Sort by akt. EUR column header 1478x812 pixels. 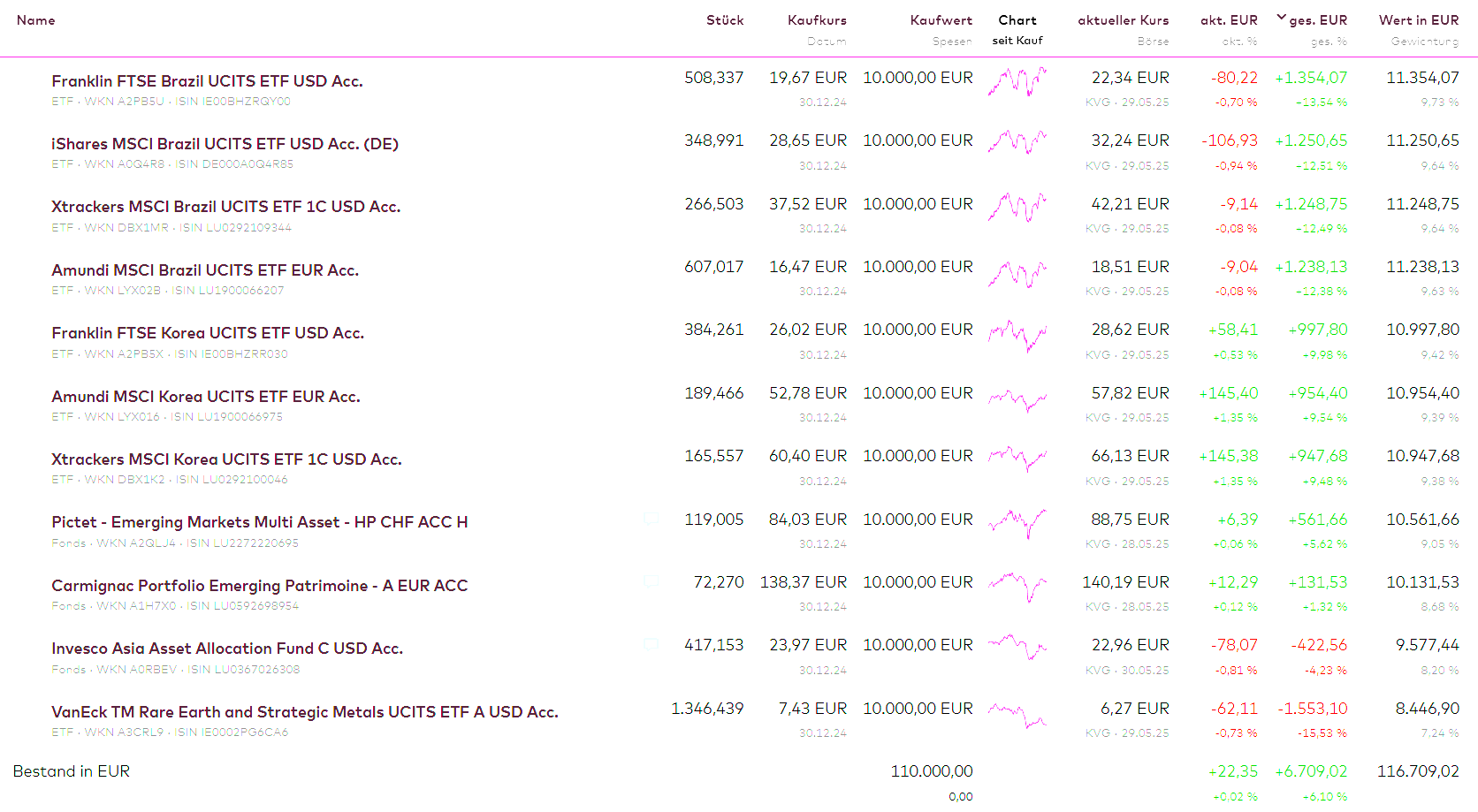(1228, 20)
